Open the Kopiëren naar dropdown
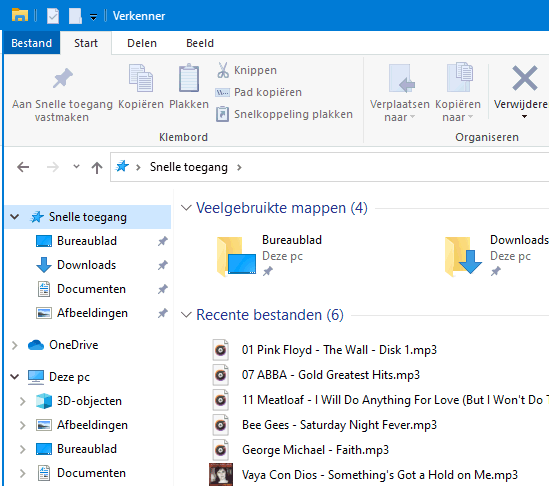 [x=458, y=93]
